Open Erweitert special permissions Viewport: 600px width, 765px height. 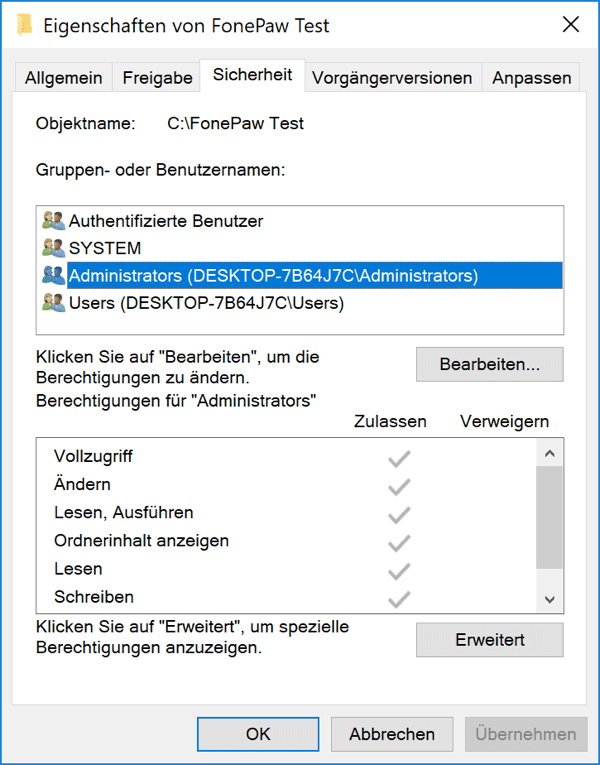coord(490,640)
